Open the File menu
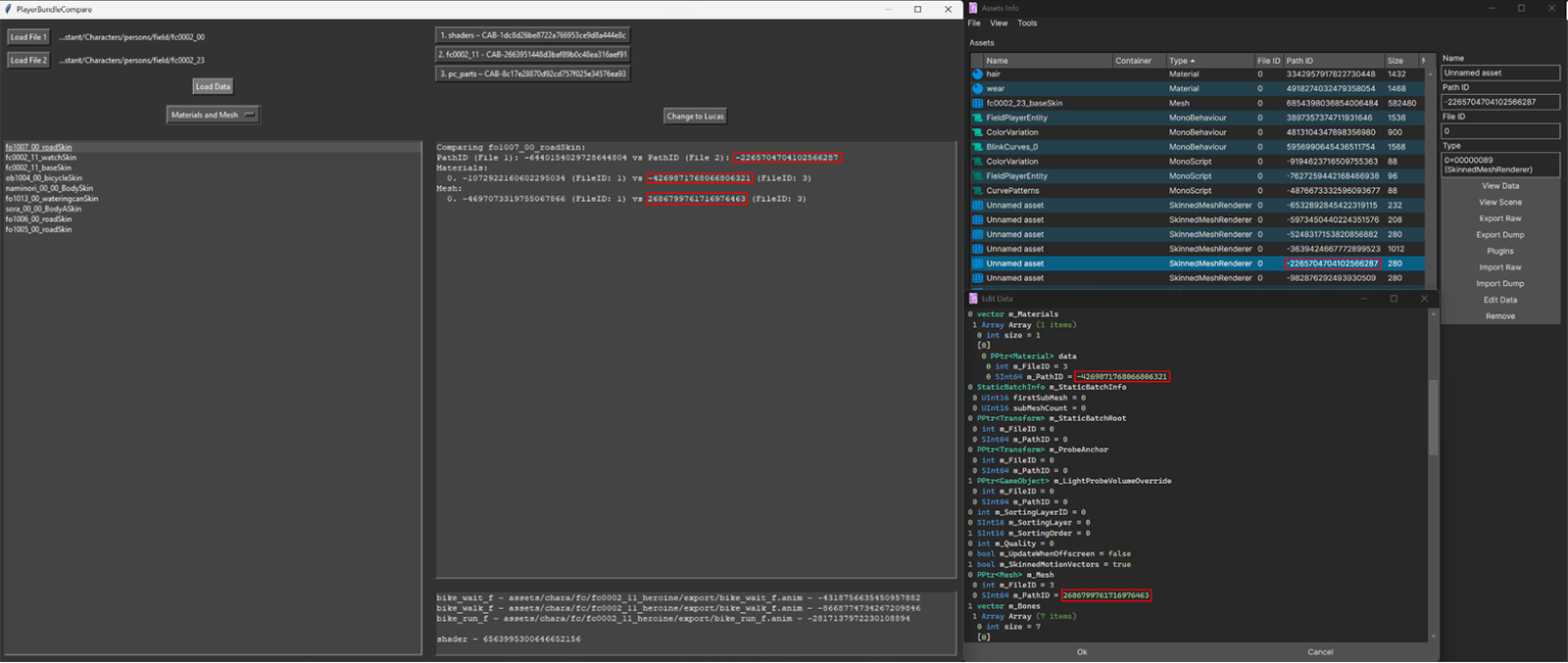 point(974,24)
